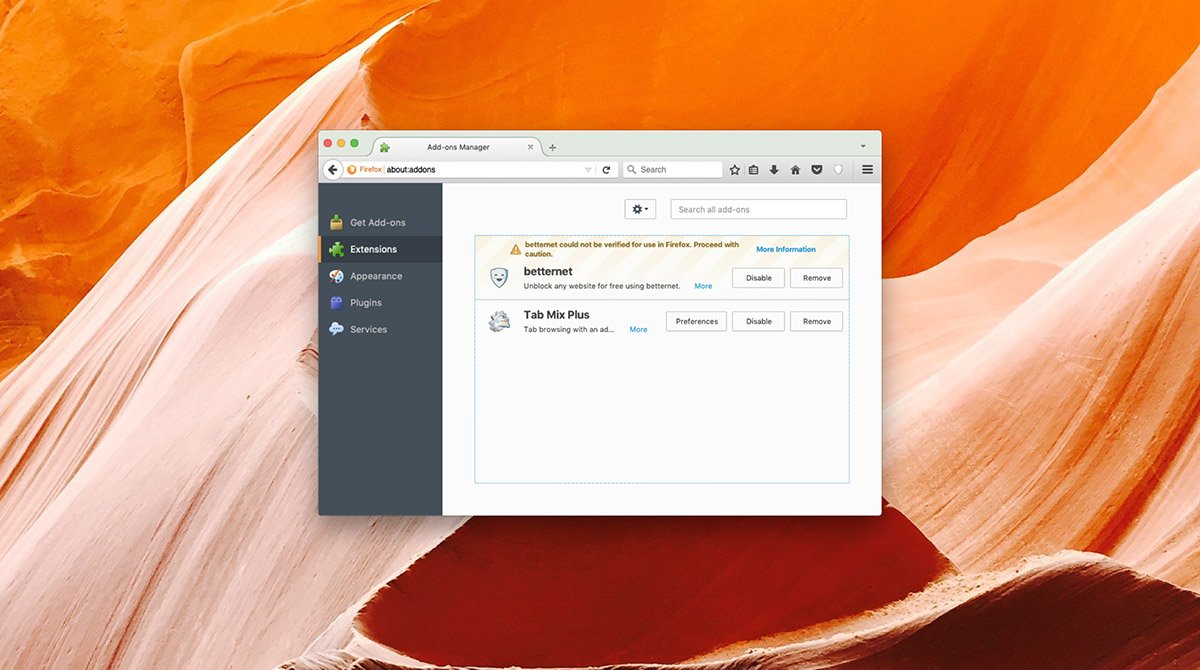Select the betternet extension title
The image size is (1200, 670).
click(548, 271)
